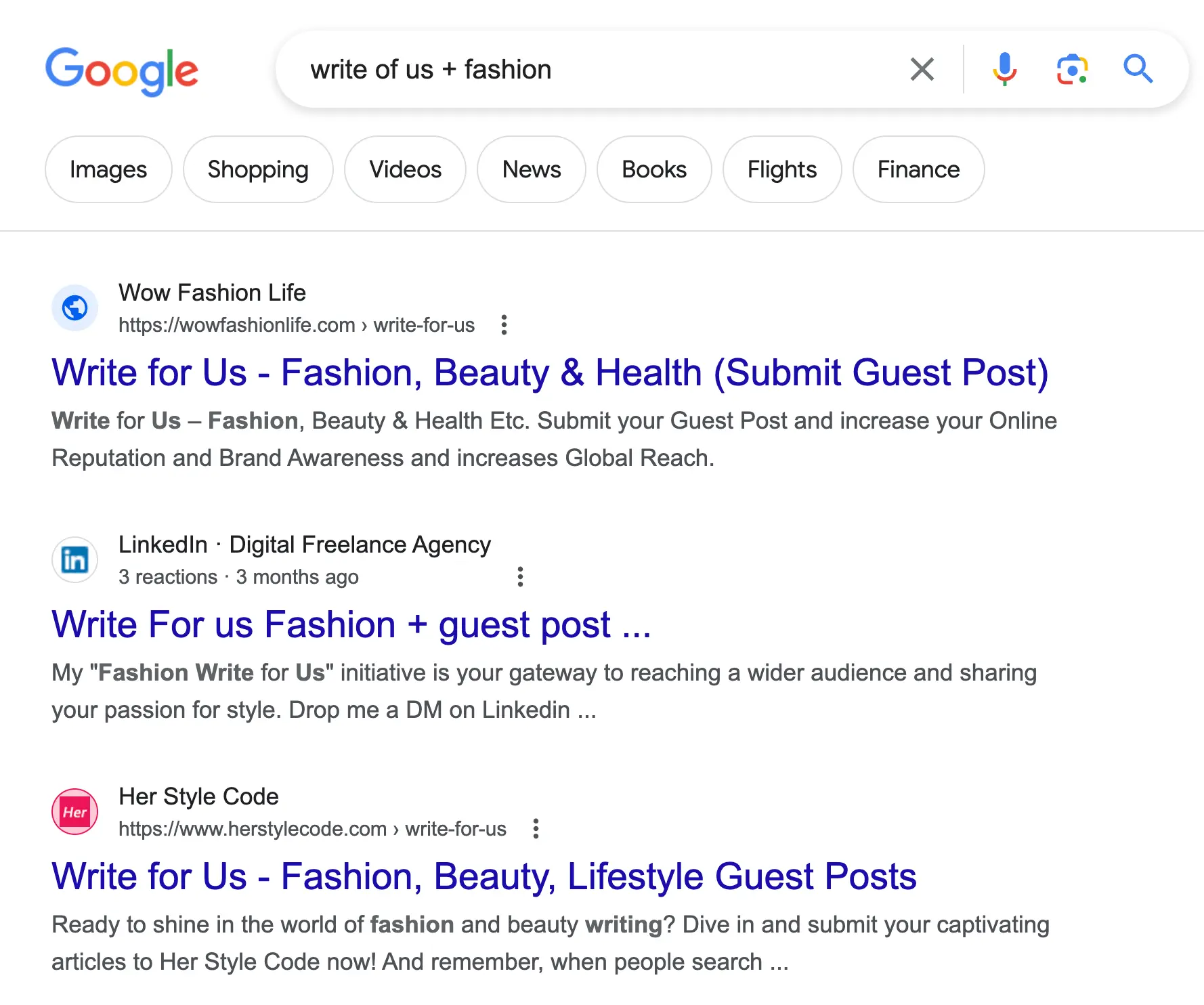Screen dimensions: 1204x1005
Task: Start voice search with microphone icon
Action: 1004,69
